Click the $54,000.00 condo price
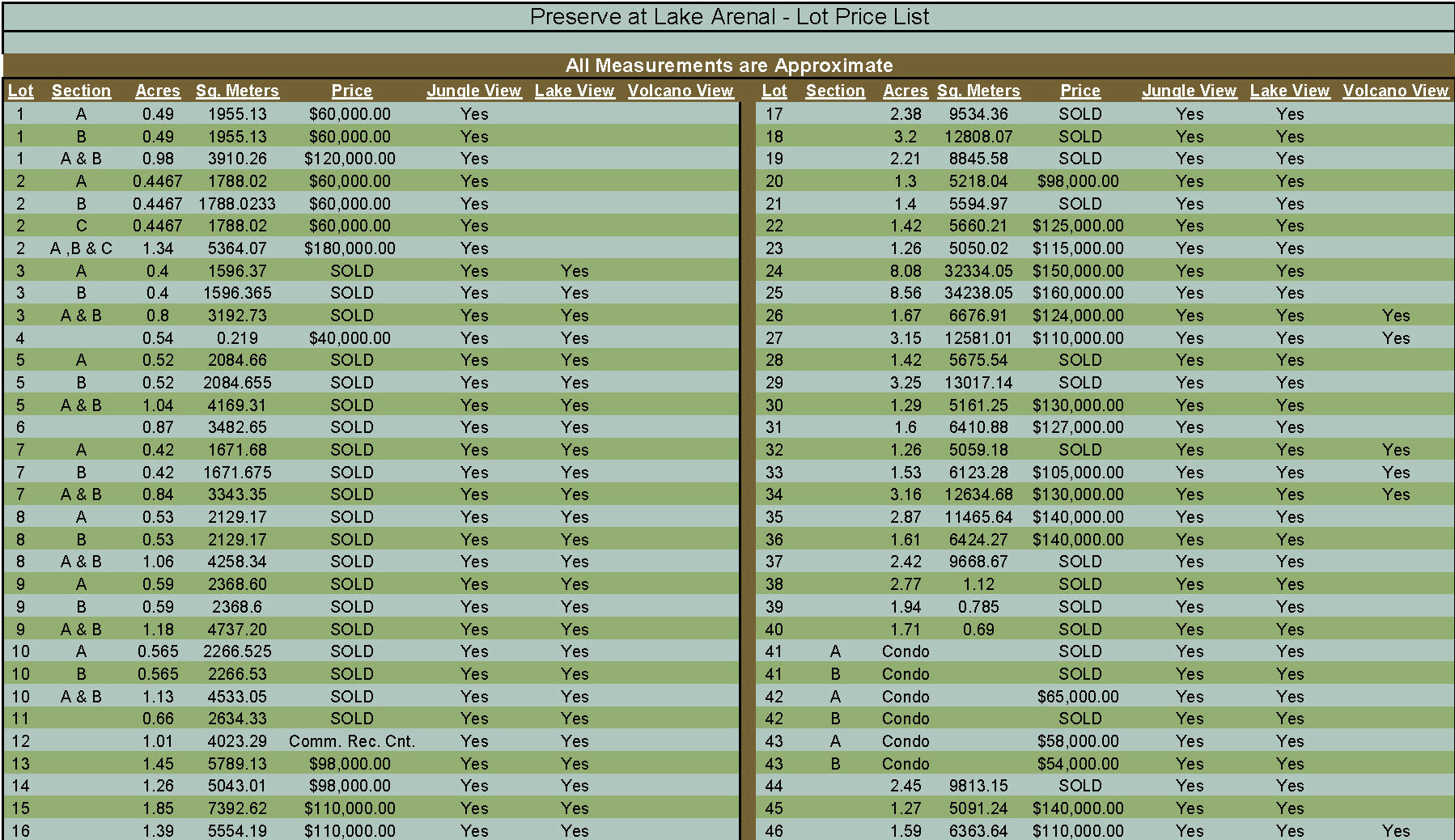 click(x=1078, y=764)
